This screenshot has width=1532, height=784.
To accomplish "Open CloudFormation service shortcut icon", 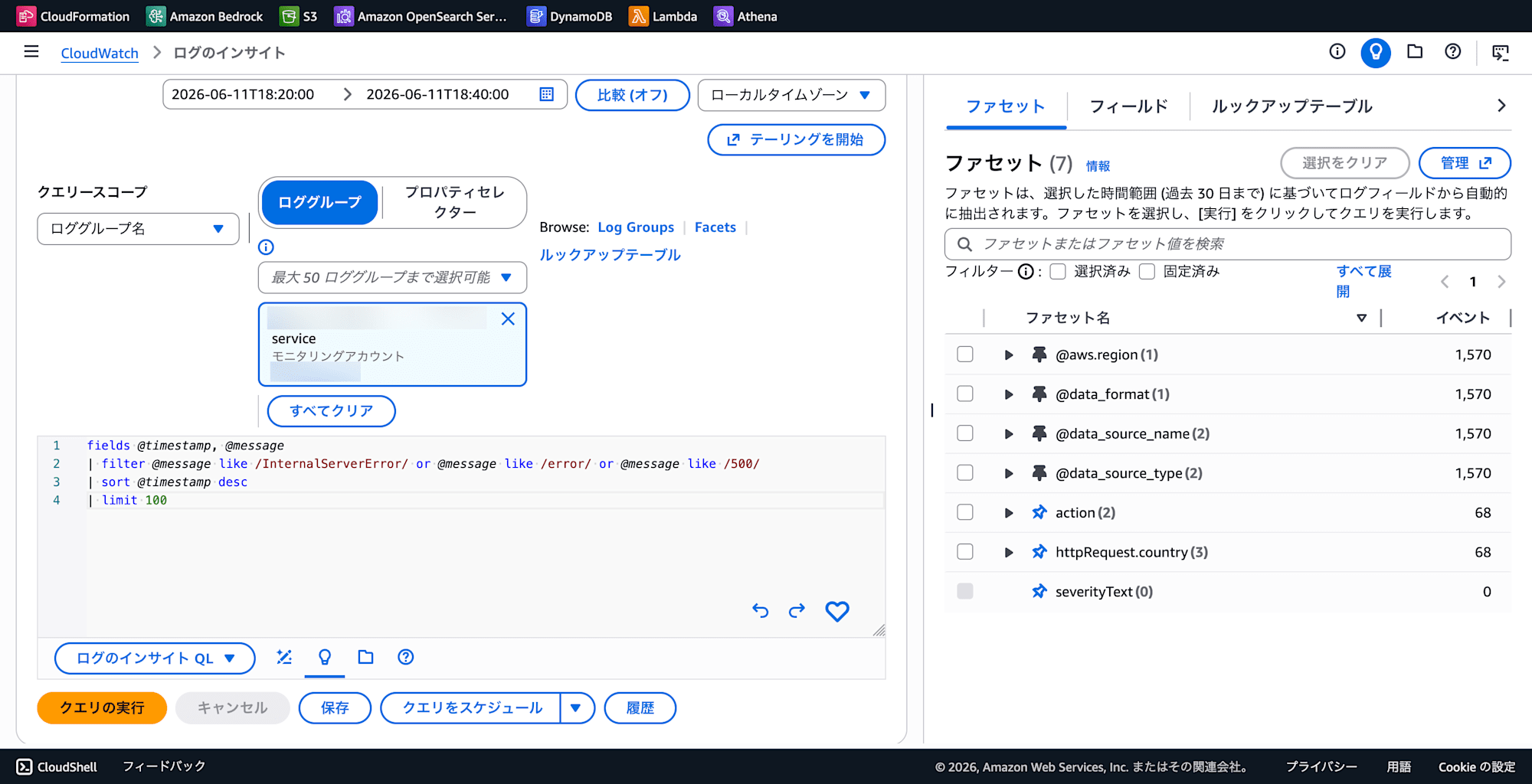I will 26,16.
